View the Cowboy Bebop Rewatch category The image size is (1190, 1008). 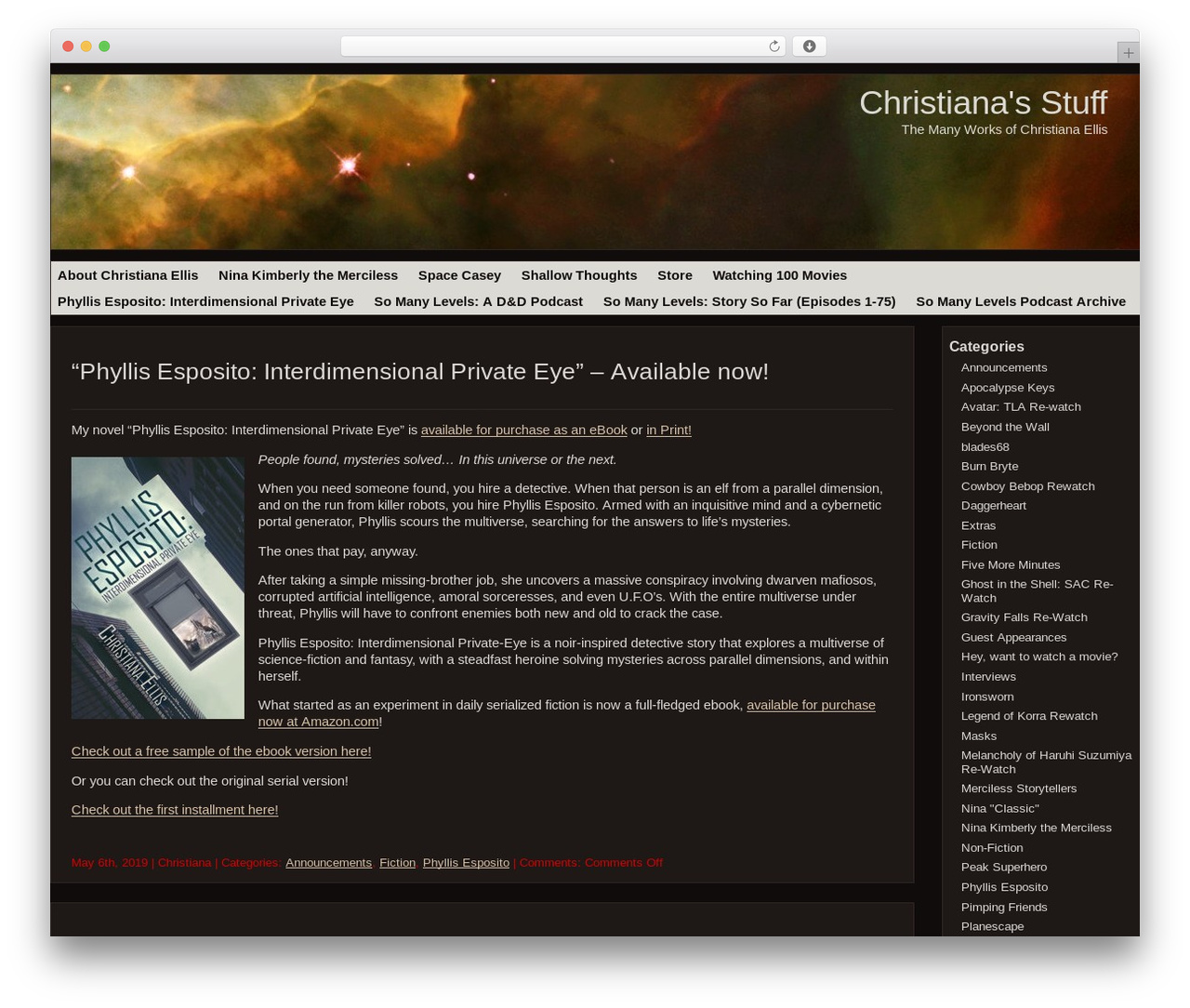point(1028,486)
